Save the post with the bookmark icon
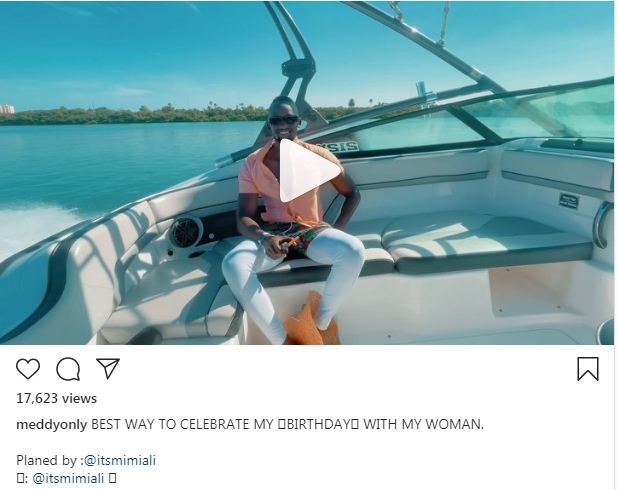Viewport: 618px width, 490px height. (x=588, y=369)
